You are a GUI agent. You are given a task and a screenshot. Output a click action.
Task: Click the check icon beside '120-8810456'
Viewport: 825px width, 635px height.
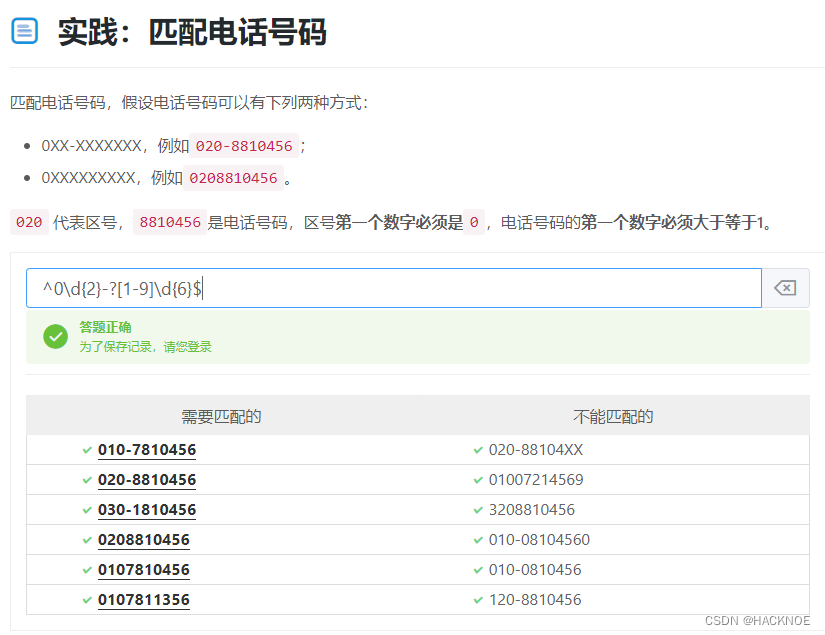pos(478,600)
